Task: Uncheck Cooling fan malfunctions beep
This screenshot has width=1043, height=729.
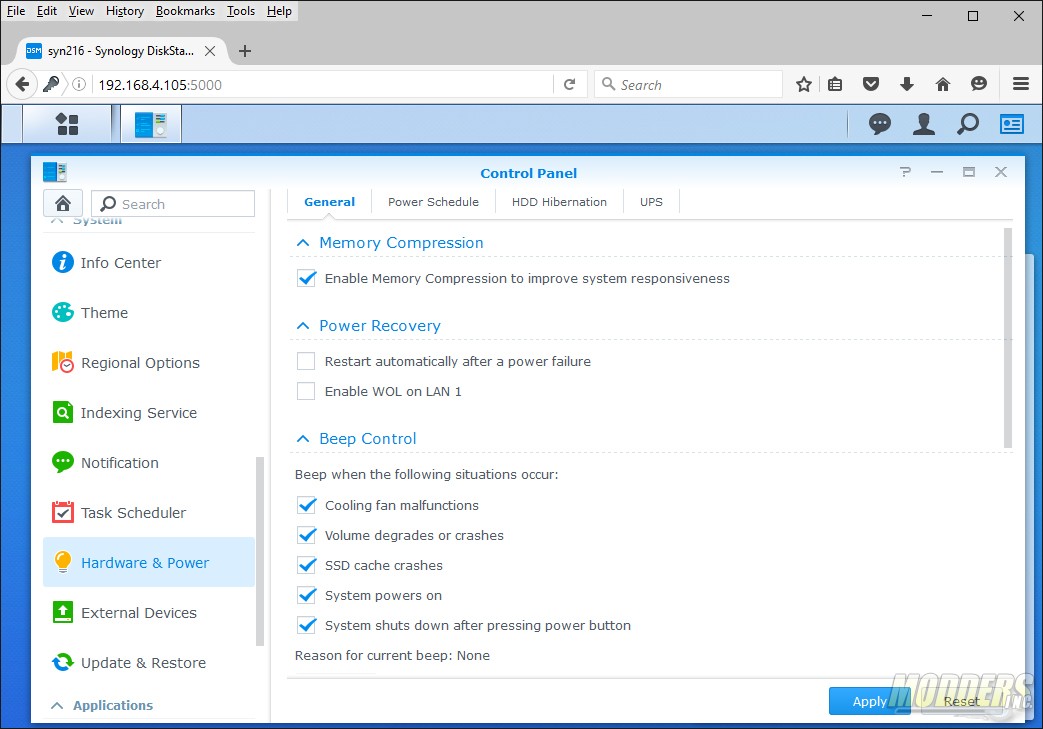Action: pyautogui.click(x=307, y=506)
